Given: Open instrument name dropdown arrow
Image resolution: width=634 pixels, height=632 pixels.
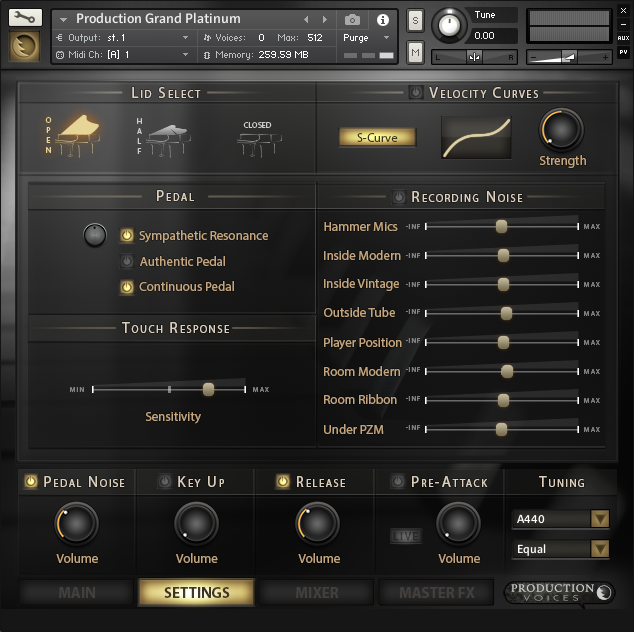Looking at the screenshot, I should pyautogui.click(x=63, y=19).
